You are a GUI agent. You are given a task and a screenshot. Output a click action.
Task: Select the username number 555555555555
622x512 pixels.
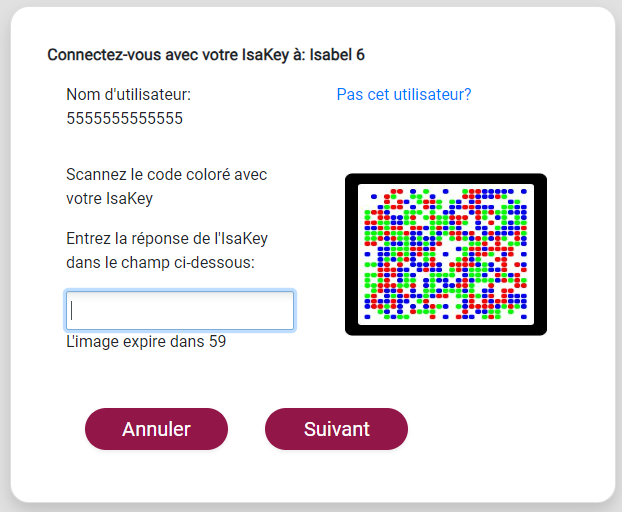(125, 118)
